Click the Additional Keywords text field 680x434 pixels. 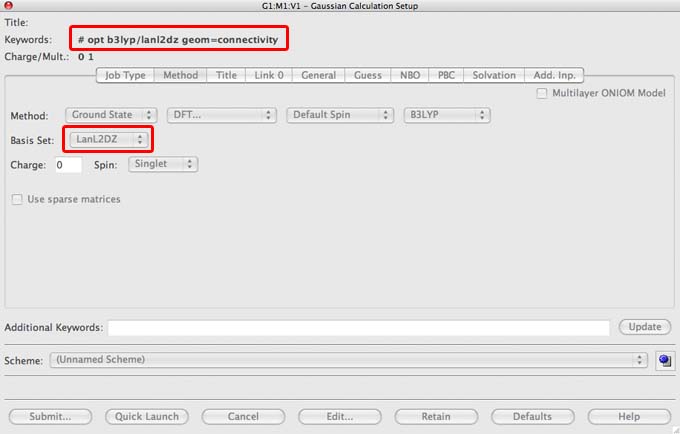[x=358, y=328]
